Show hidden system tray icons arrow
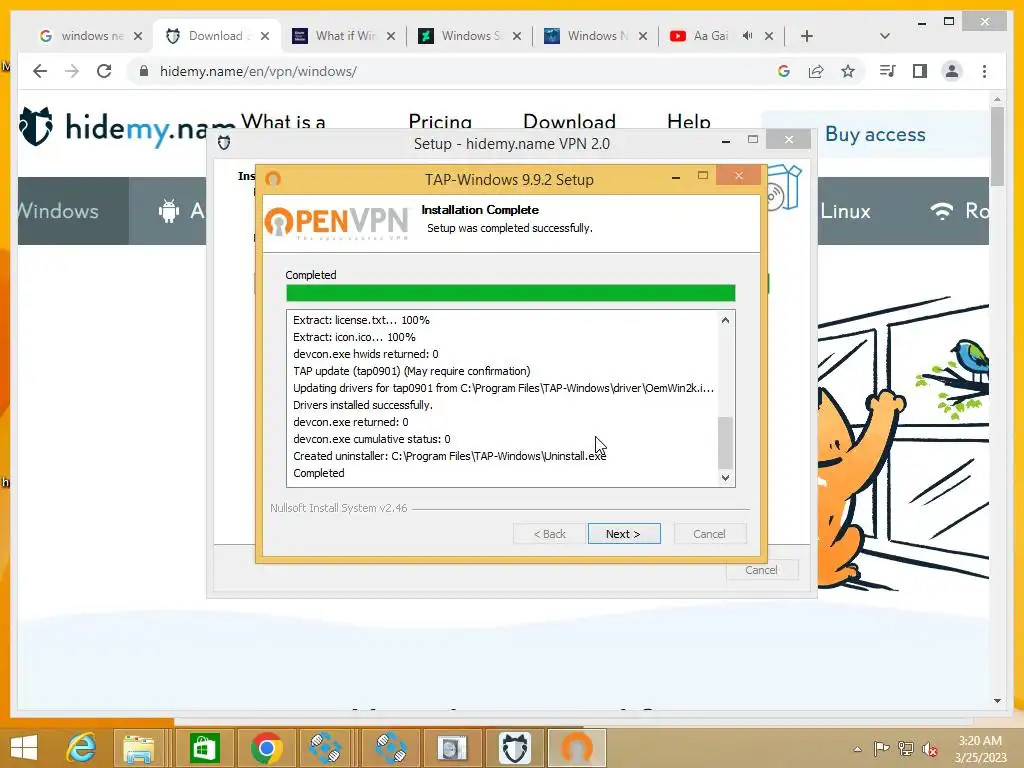Screen dimensions: 1024x768 point(857,748)
